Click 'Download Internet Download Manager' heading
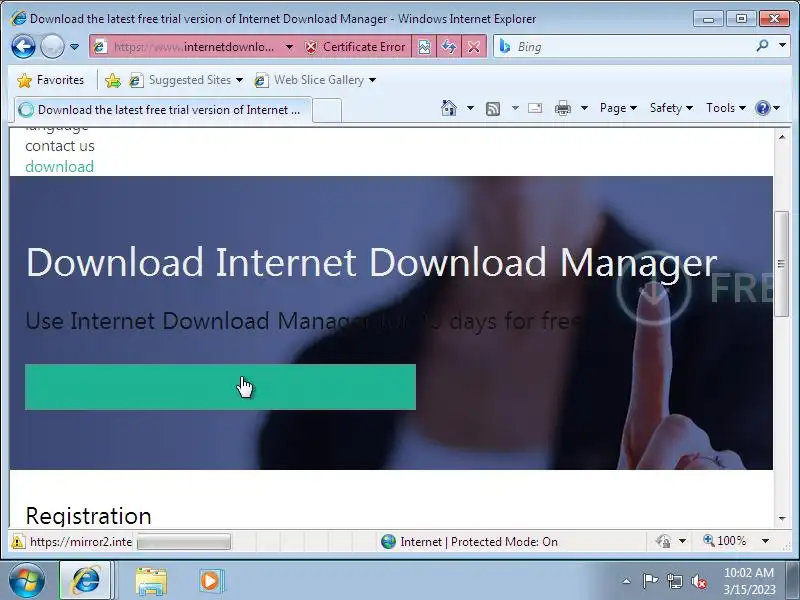 [371, 262]
